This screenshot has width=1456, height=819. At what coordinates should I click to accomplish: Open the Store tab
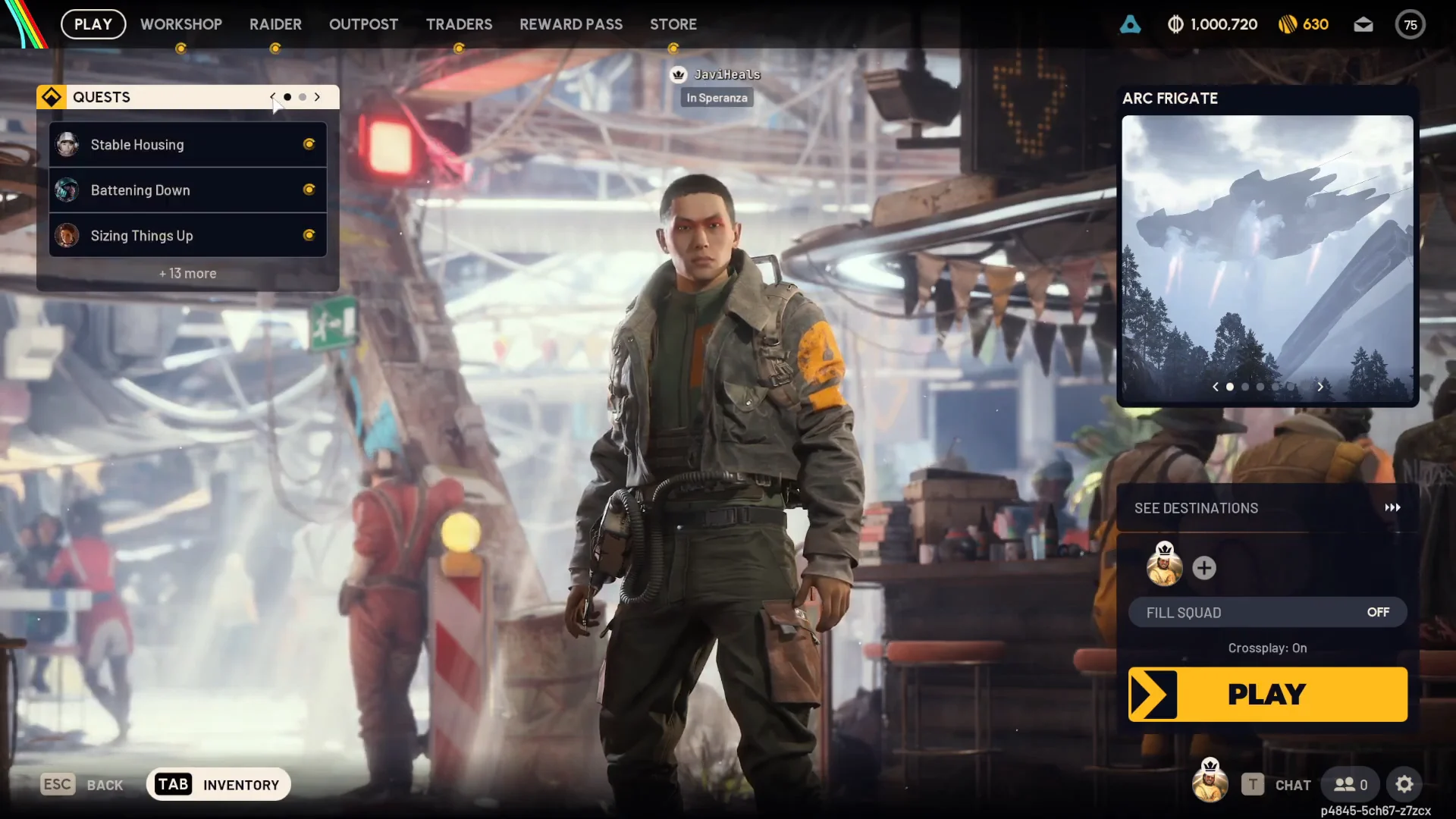673,24
